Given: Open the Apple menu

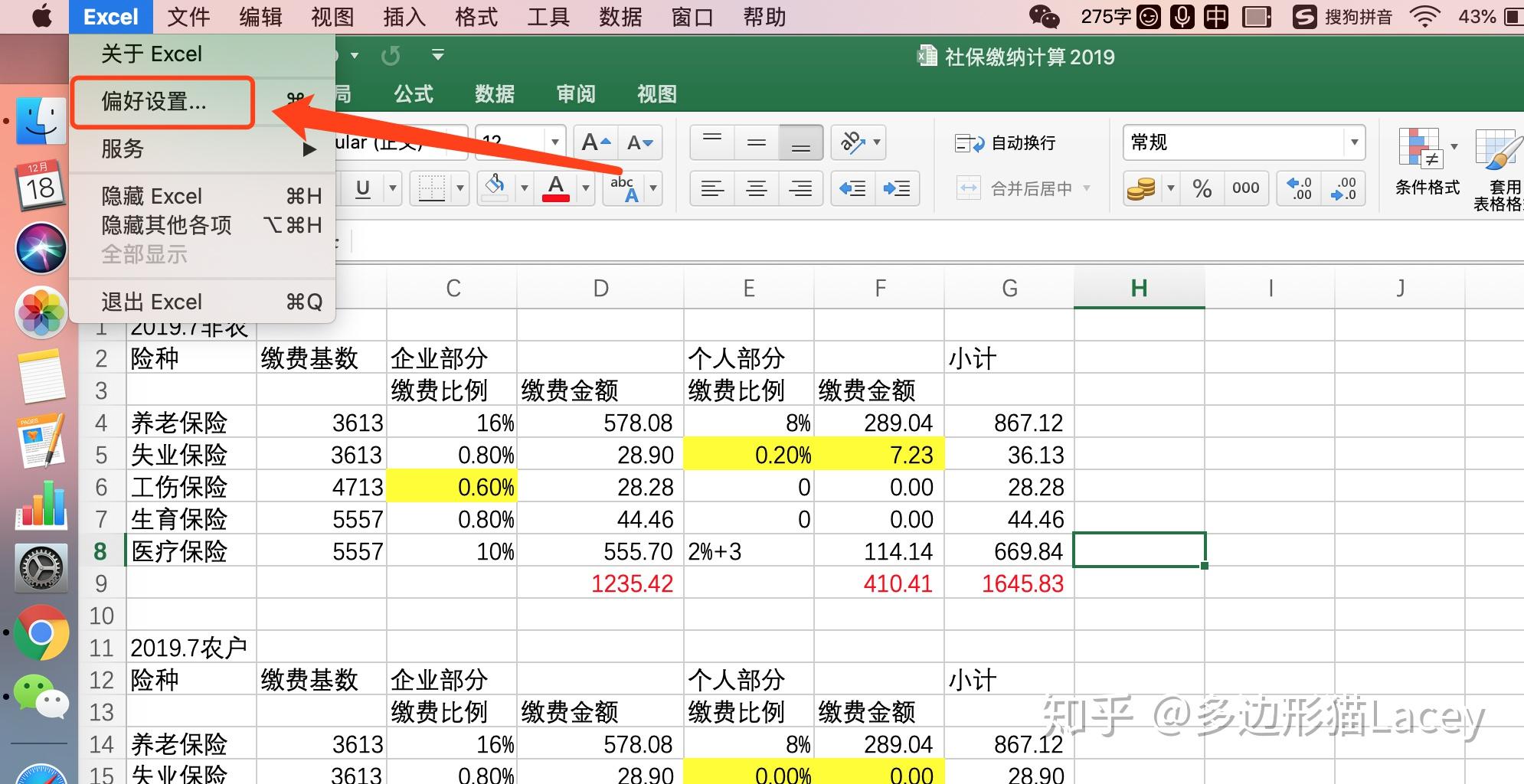Looking at the screenshot, I should click(x=42, y=16).
